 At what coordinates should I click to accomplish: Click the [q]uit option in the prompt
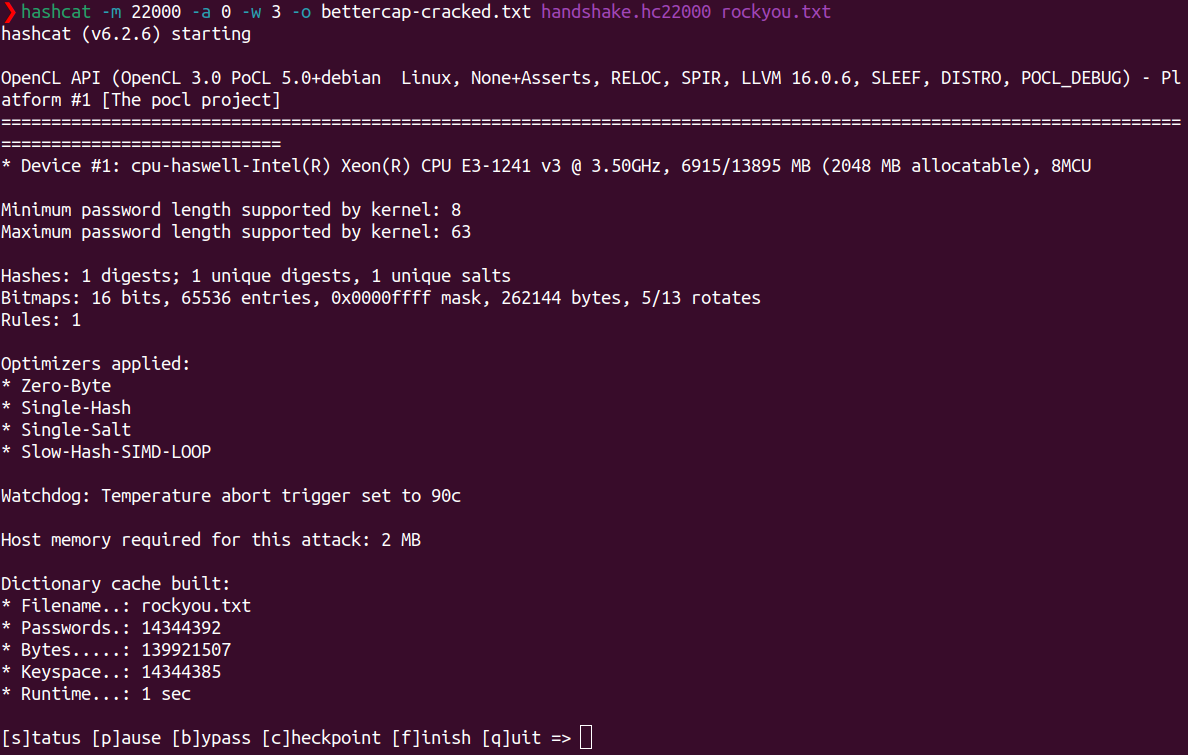click(511, 738)
